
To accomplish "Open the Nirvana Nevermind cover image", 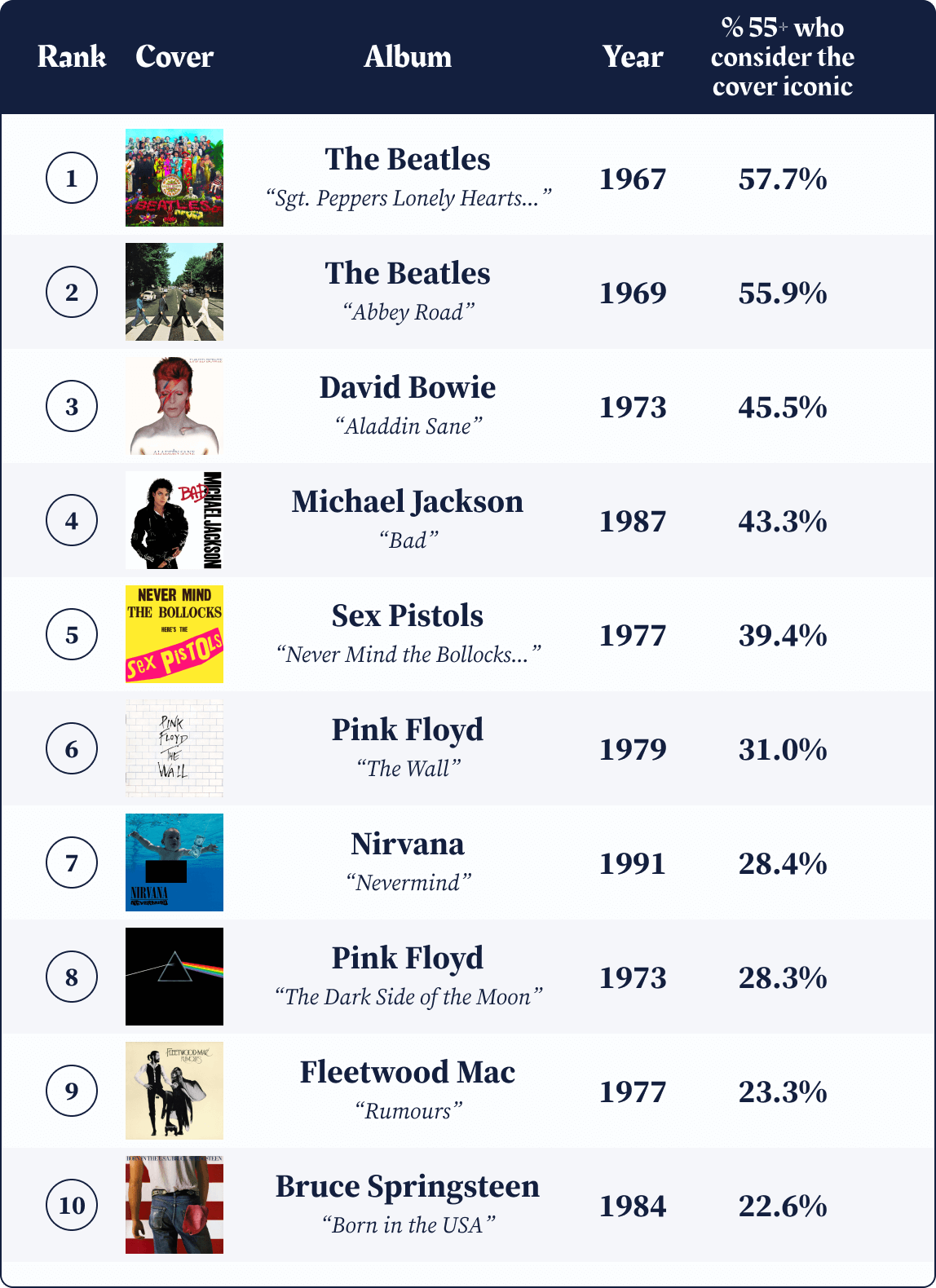I will click(174, 862).
